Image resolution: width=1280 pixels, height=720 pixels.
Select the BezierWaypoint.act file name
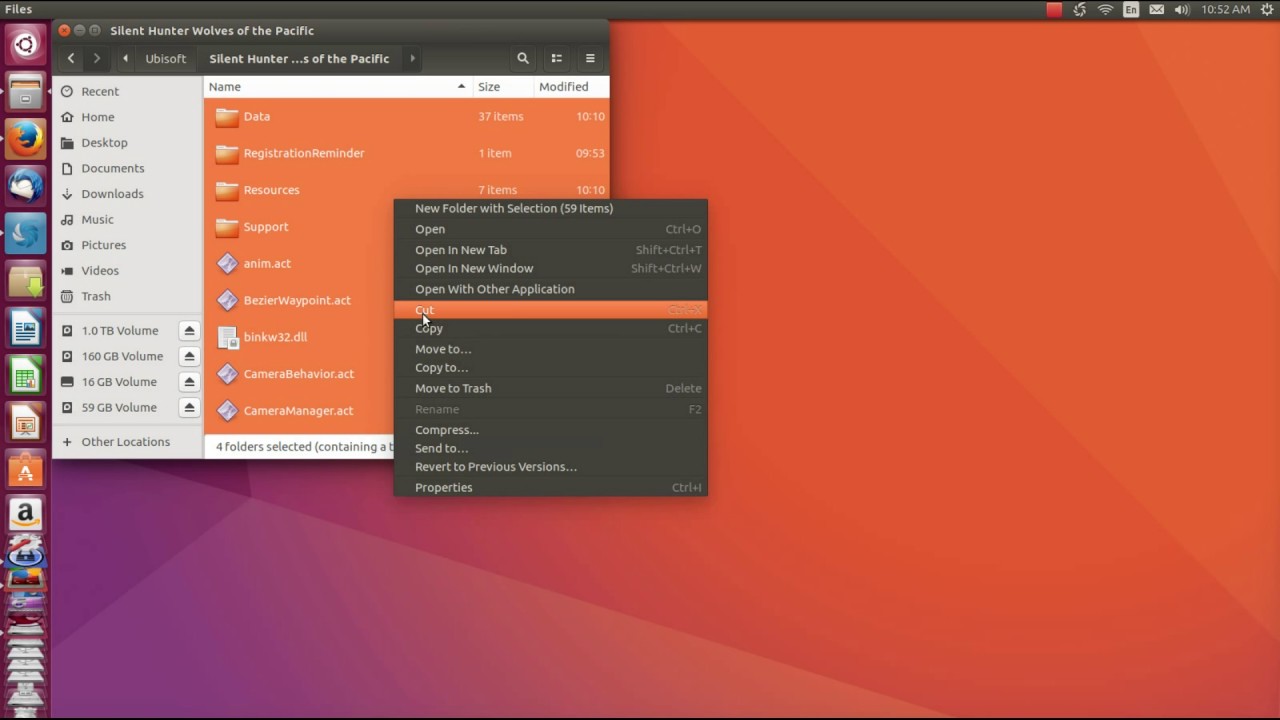pyautogui.click(x=297, y=301)
